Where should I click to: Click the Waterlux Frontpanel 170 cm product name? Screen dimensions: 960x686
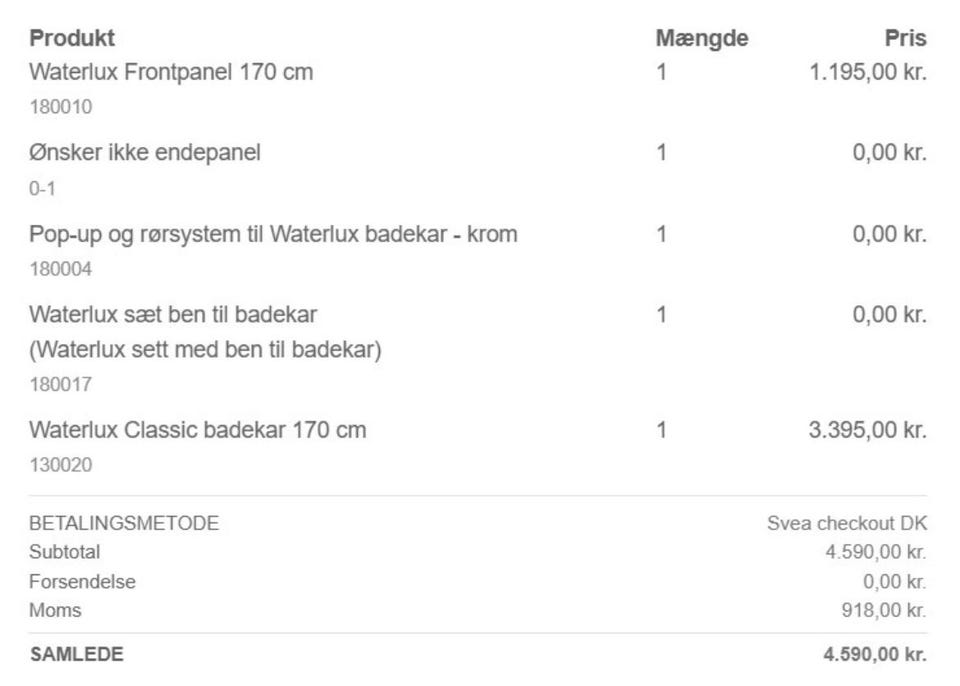pyautogui.click(x=171, y=72)
